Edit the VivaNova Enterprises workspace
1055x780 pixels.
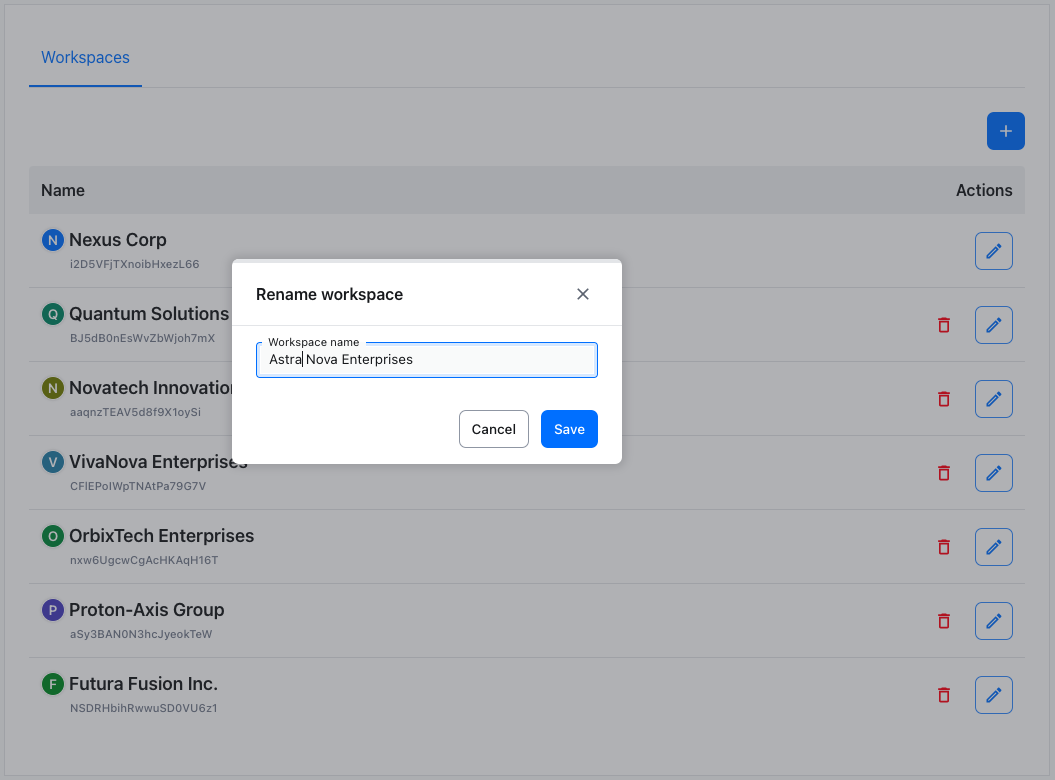coord(993,473)
